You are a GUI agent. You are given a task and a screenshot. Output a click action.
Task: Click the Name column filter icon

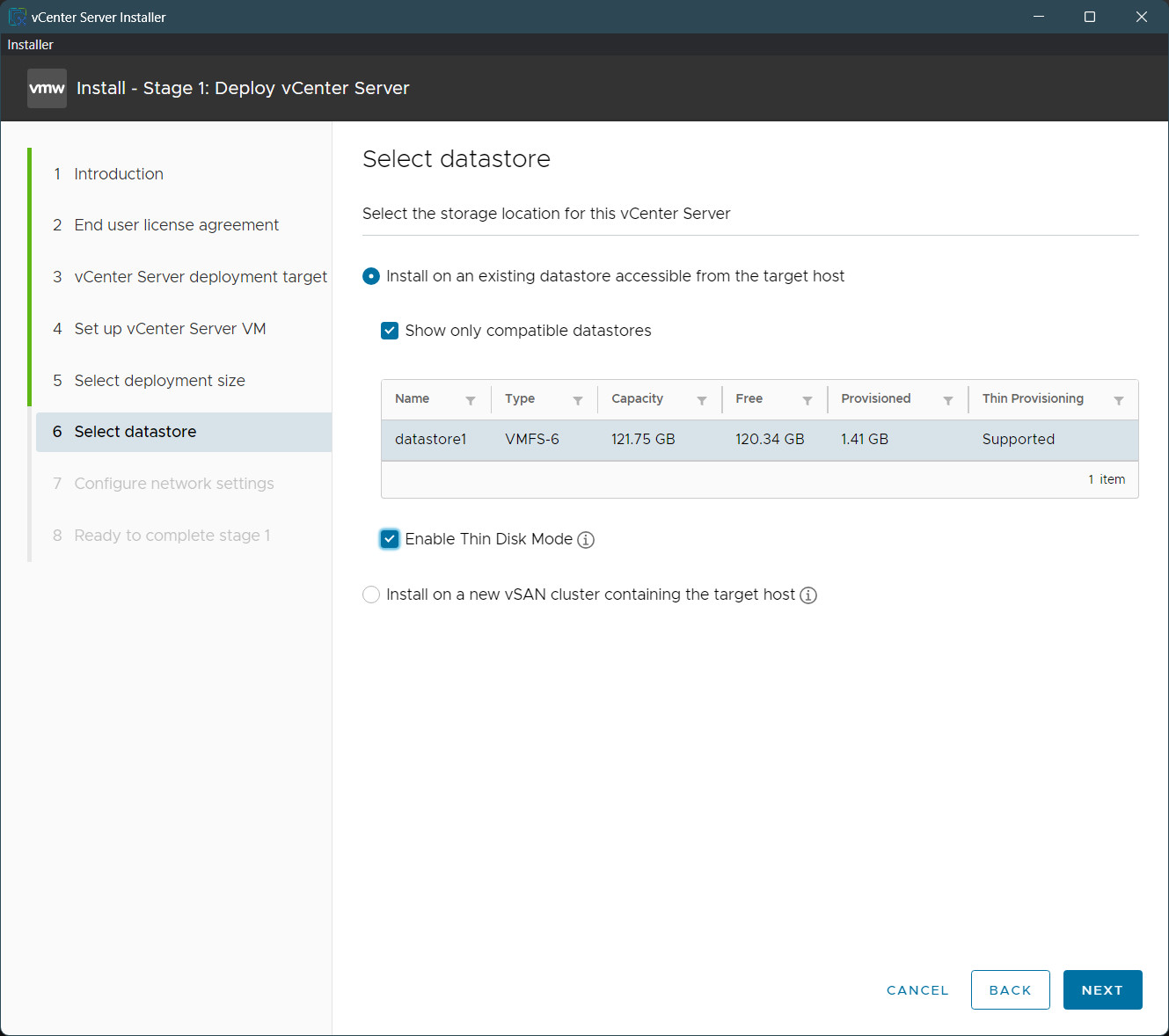click(471, 400)
